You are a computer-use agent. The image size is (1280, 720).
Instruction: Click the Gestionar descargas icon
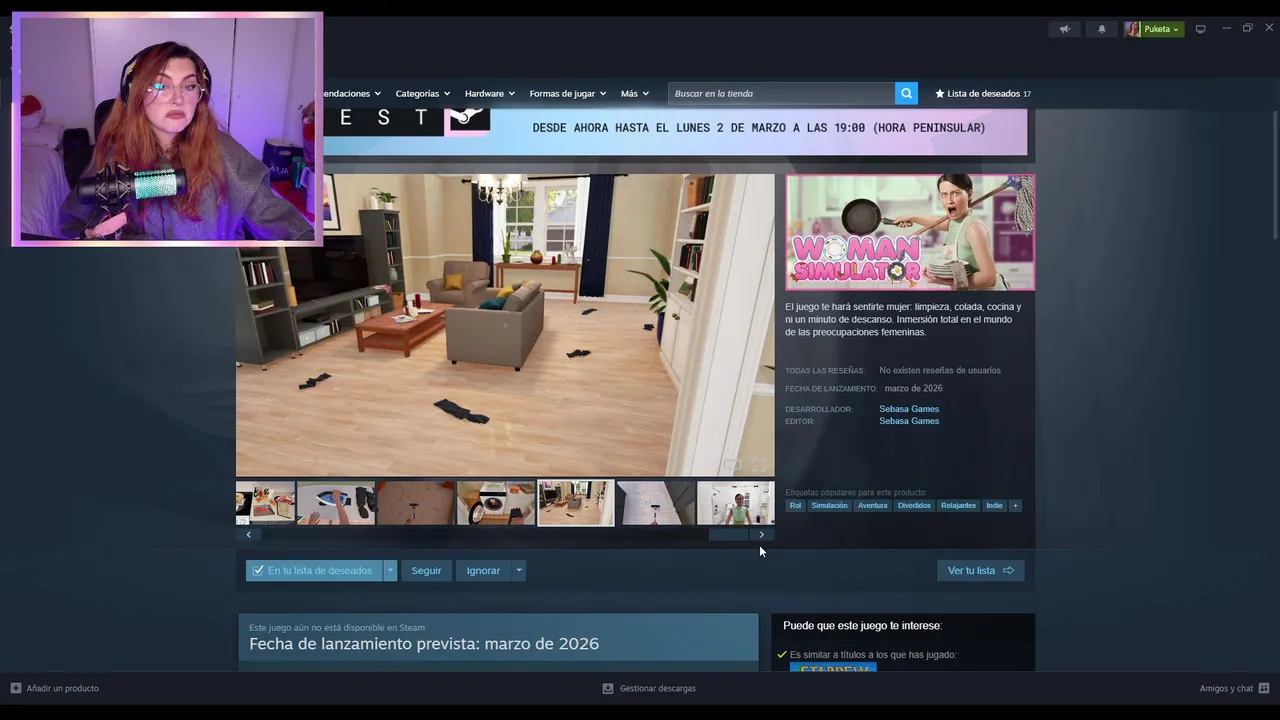click(608, 688)
